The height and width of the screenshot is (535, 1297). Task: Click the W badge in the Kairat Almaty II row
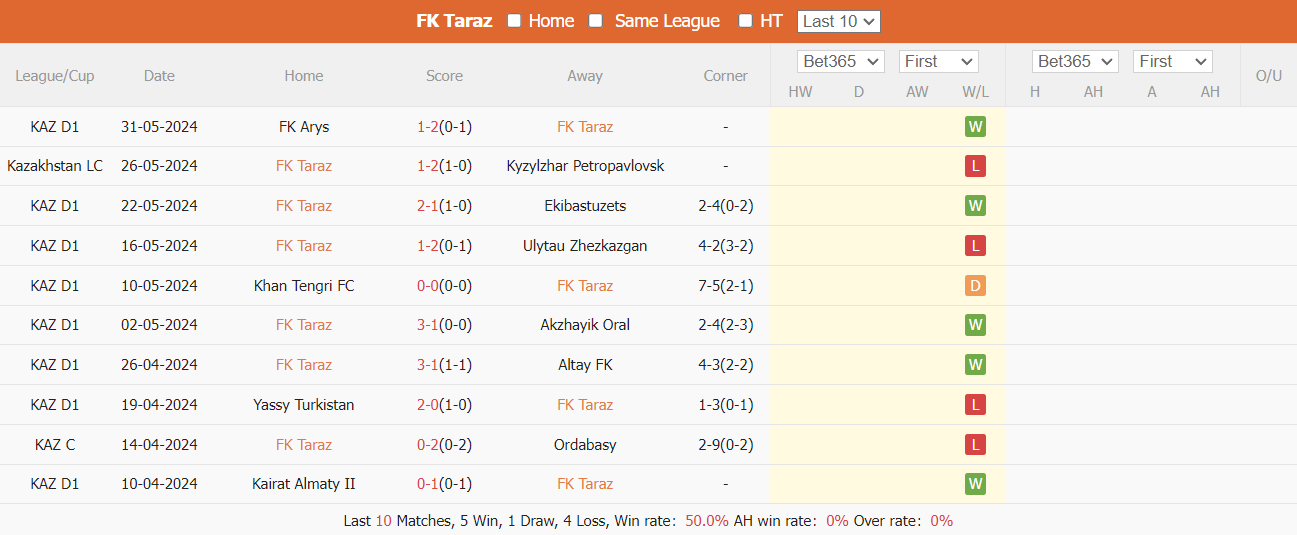point(975,484)
